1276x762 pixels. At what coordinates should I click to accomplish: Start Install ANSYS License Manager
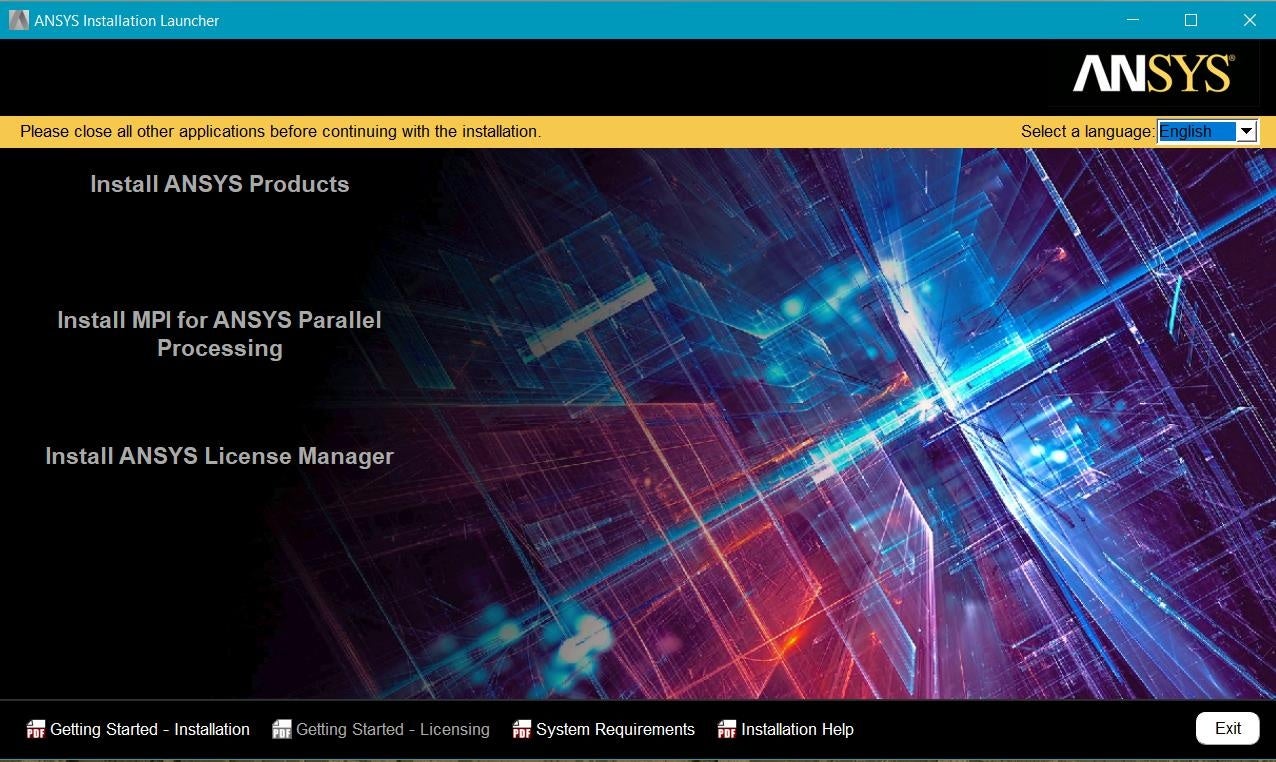pyautogui.click(x=219, y=456)
